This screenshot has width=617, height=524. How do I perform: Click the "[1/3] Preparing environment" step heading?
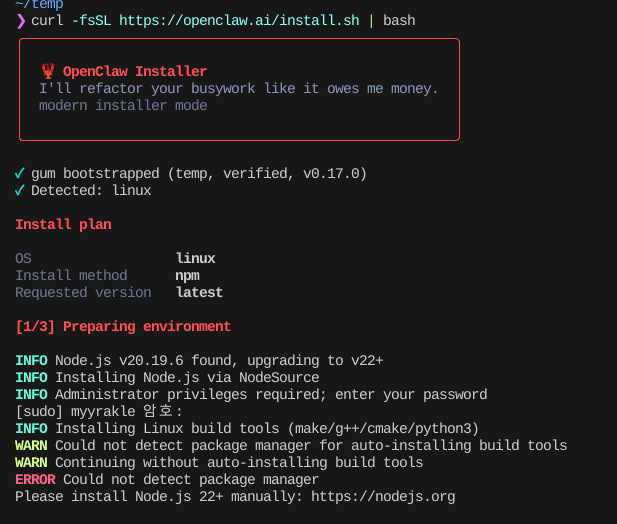123,326
